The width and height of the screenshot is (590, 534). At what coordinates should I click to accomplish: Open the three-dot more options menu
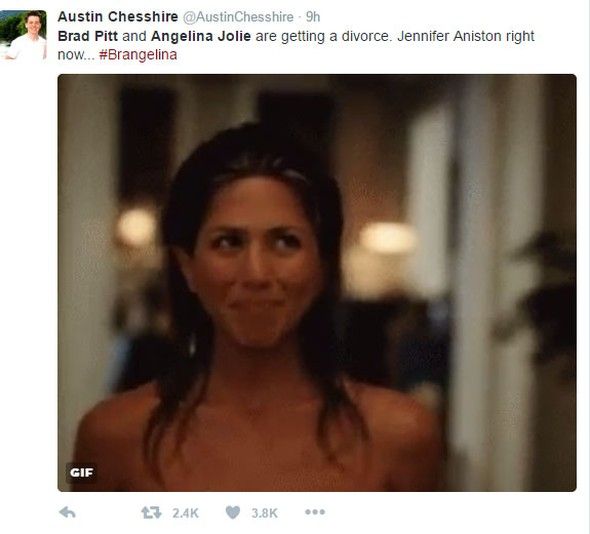[x=315, y=512]
